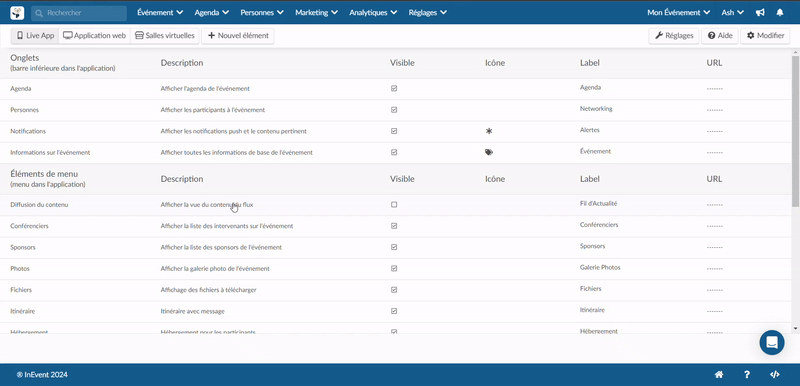Toggle Visible checkbox for Personnes
This screenshot has width=800, height=386.
pos(394,110)
